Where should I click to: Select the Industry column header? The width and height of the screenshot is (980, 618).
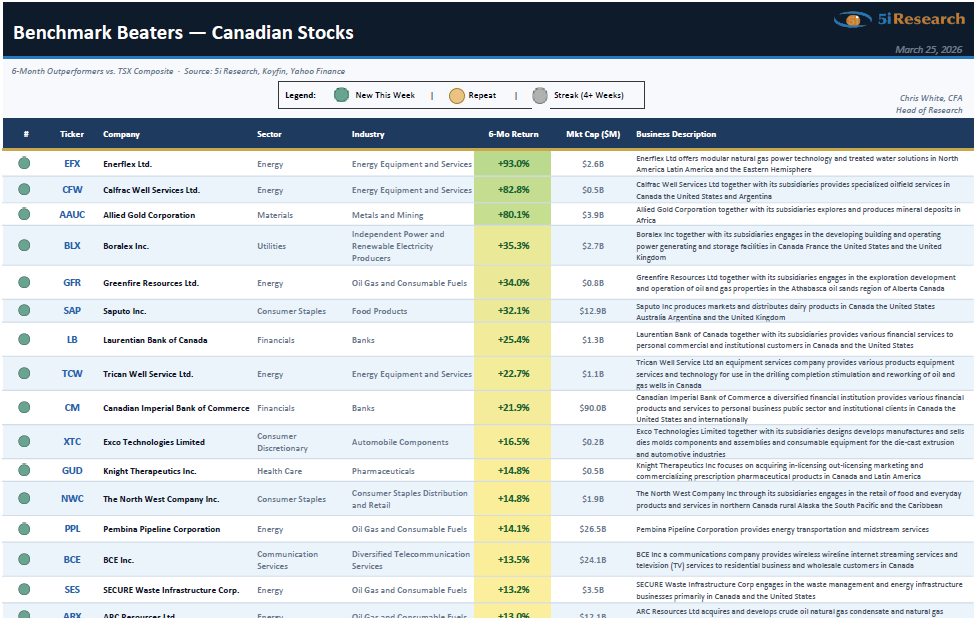coord(368,134)
